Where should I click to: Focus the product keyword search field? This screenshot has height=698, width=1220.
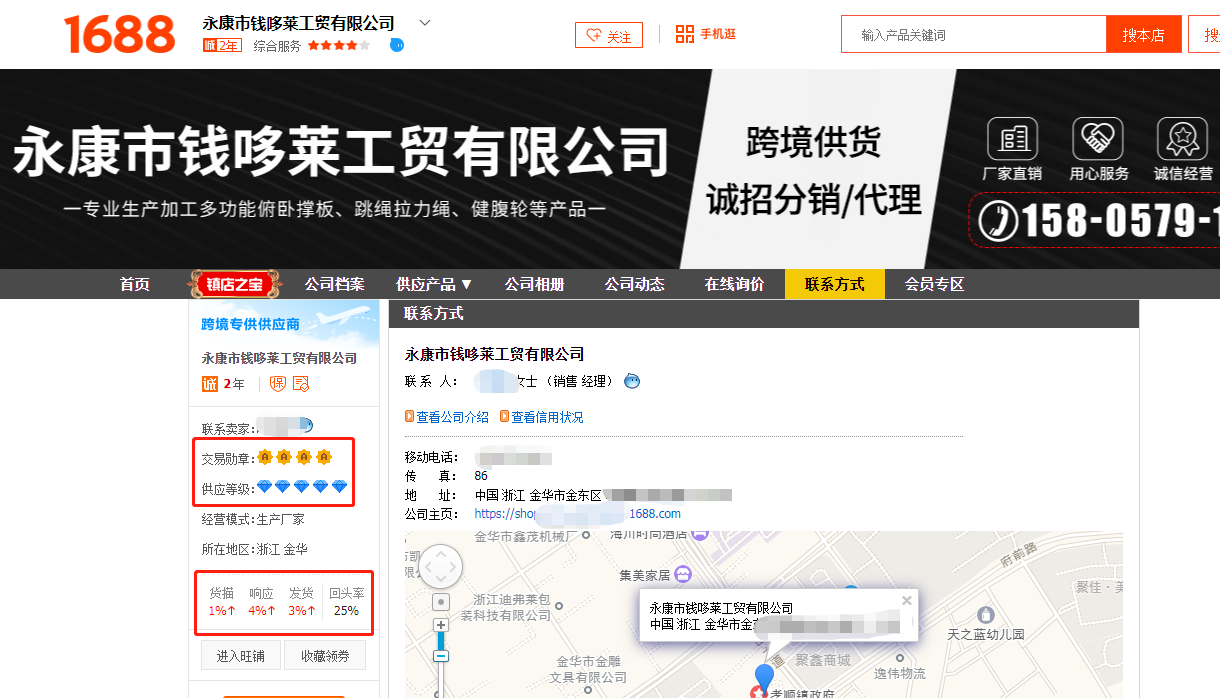tap(973, 34)
